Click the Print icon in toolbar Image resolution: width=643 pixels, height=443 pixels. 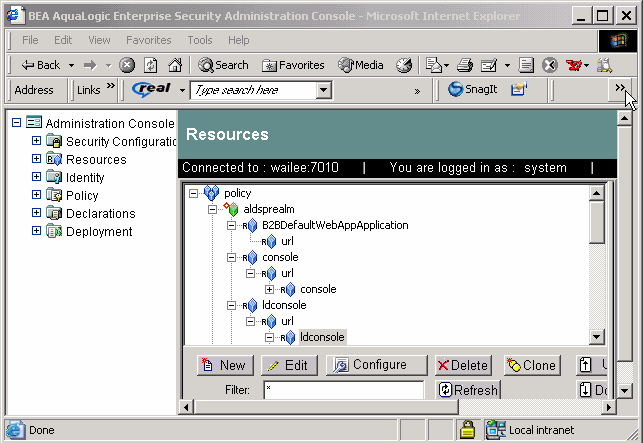tap(465, 65)
